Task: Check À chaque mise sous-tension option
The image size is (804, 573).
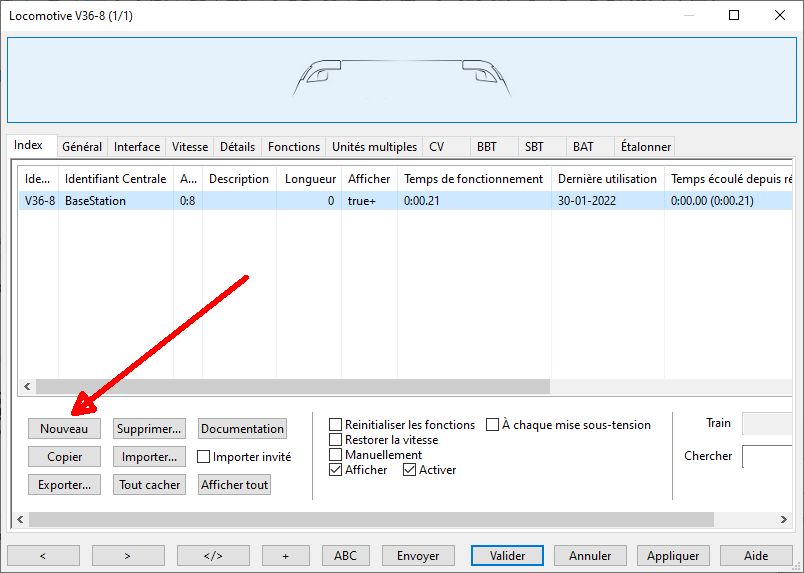Action: pos(492,425)
